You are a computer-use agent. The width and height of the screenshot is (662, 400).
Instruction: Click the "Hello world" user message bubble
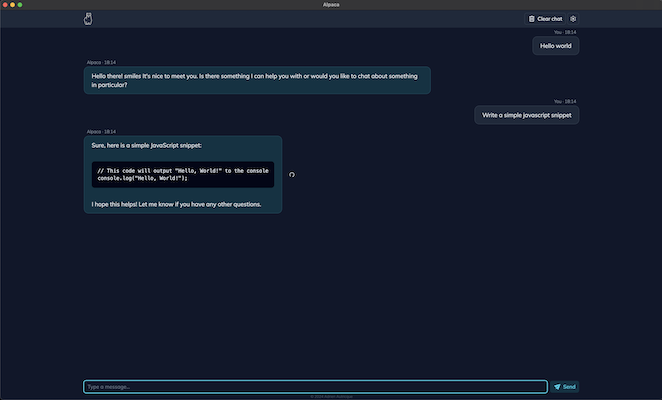[555, 46]
